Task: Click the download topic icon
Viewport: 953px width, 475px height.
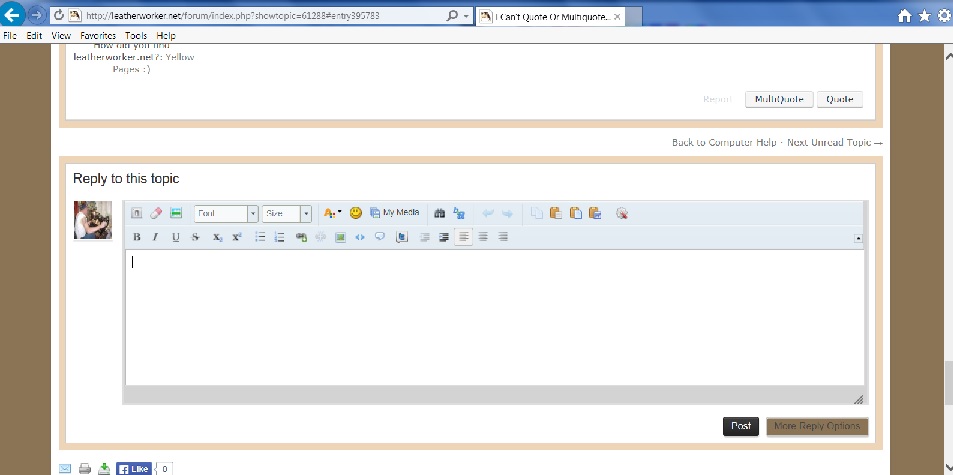Action: pyautogui.click(x=105, y=468)
